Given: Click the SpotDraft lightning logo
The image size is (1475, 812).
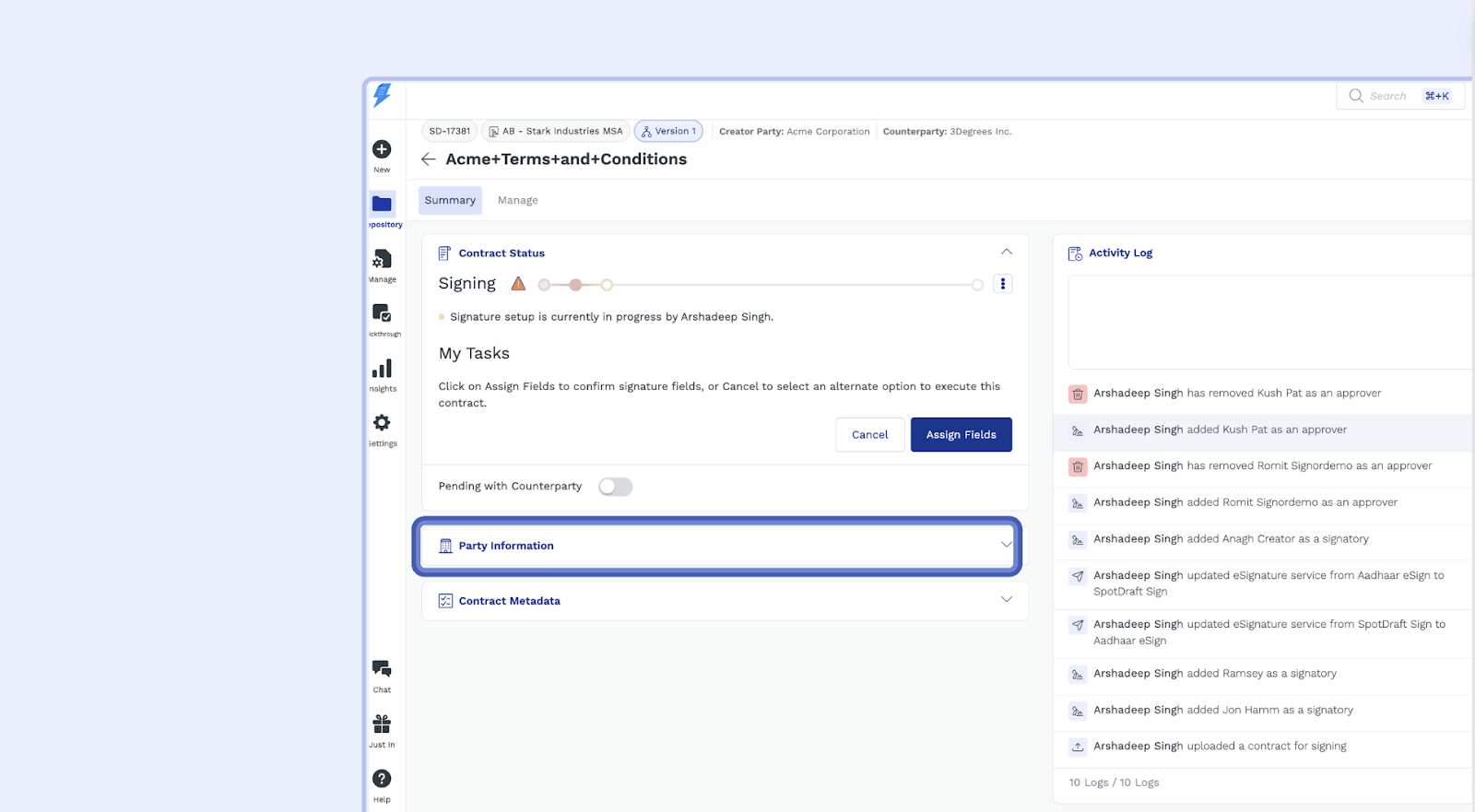Looking at the screenshot, I should click(382, 95).
